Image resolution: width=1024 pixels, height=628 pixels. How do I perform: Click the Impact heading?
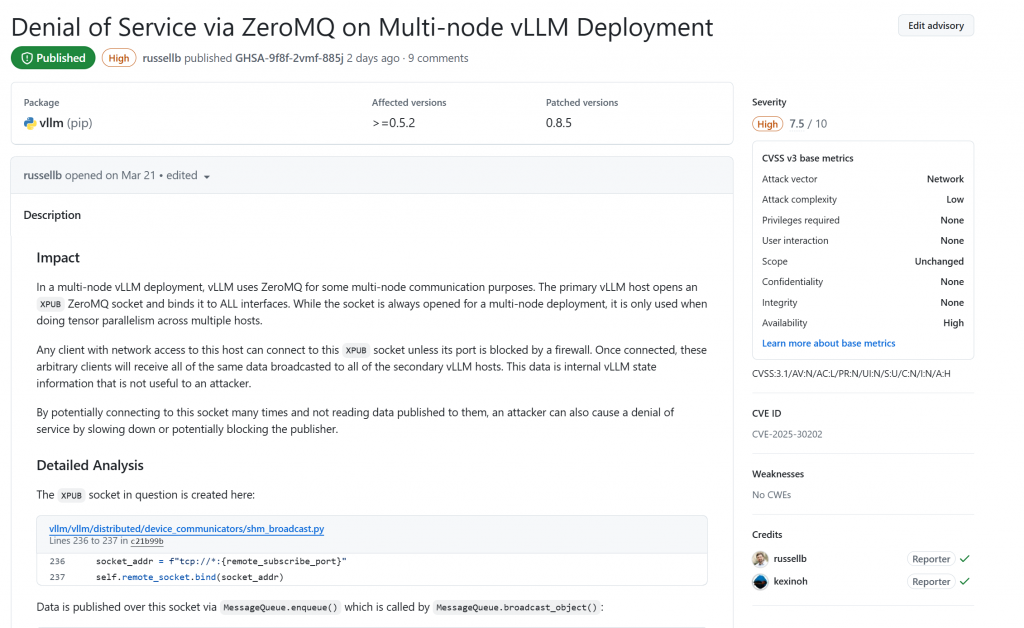58,258
